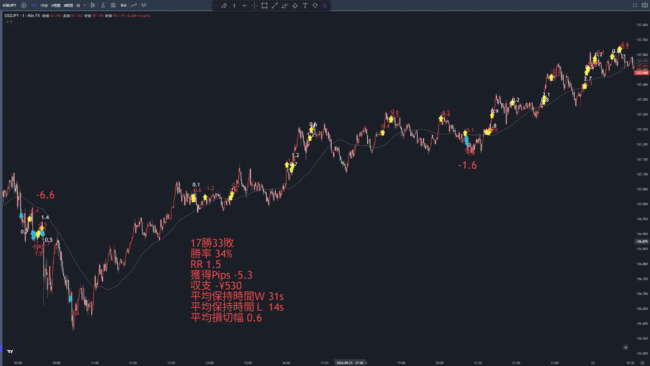Select the rectangle drawing tool
The image size is (650, 366).
pos(264,5)
